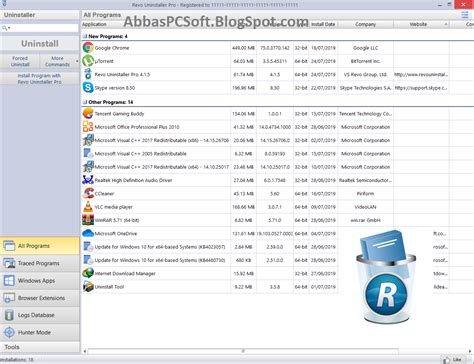The width and height of the screenshot is (474, 364).
Task: Sort by the Install Date column header
Action: tap(323, 24)
